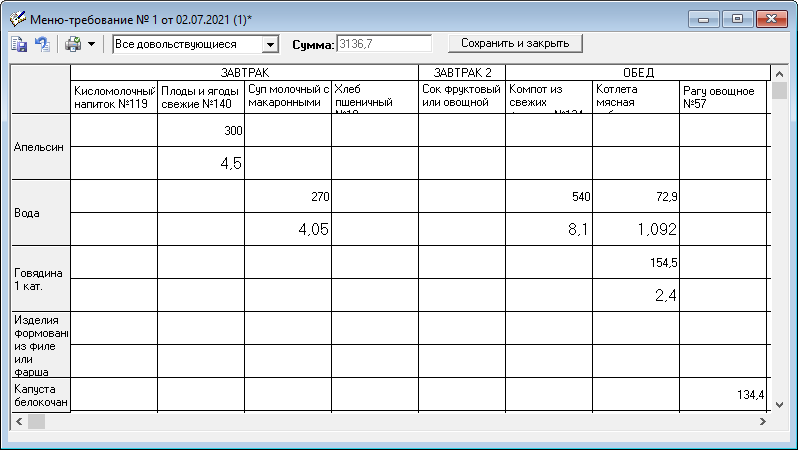This screenshot has width=798, height=450.
Task: Click the save document icon in toolbar
Action: coord(19,44)
